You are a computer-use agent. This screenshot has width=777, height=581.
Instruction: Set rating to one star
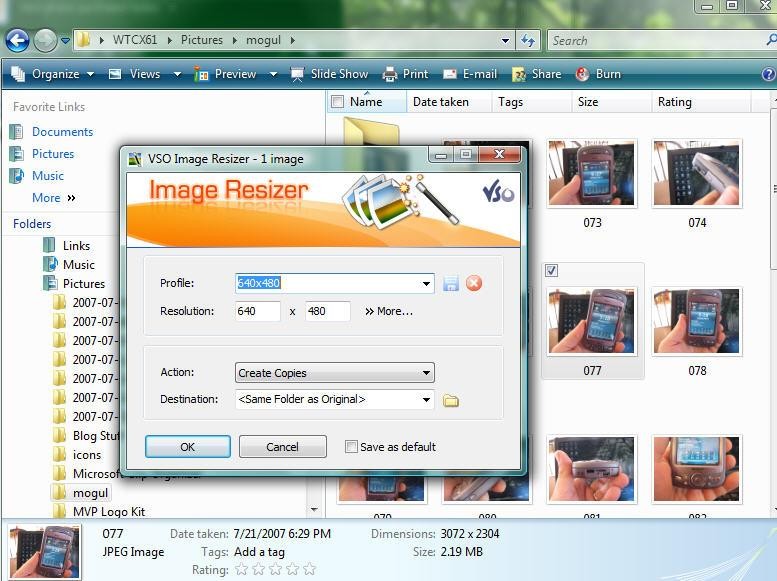tap(241, 569)
